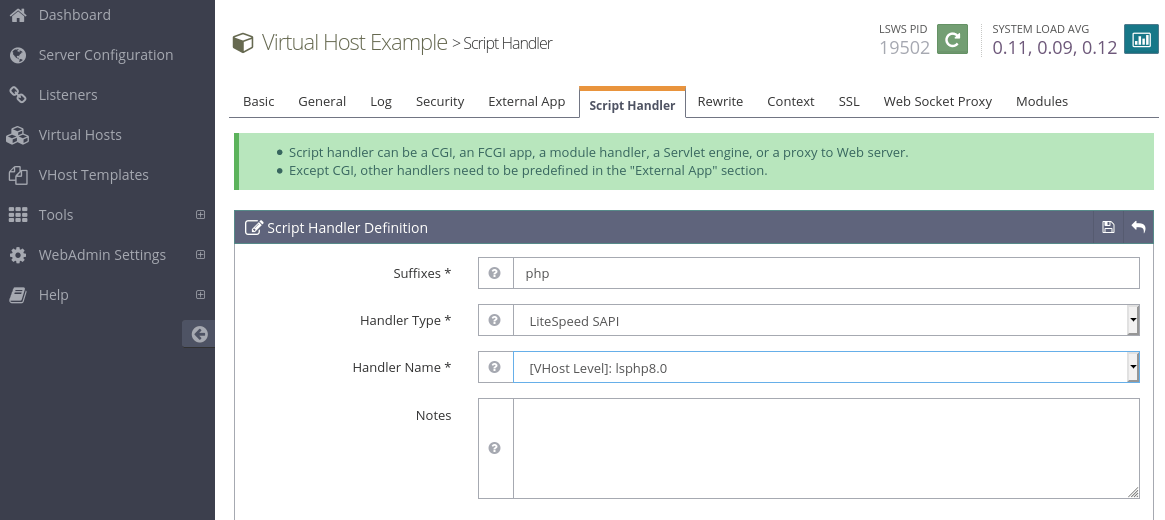Viewport: 1165px width, 520px height.
Task: Open the Handler Name dropdown
Action: point(825,367)
